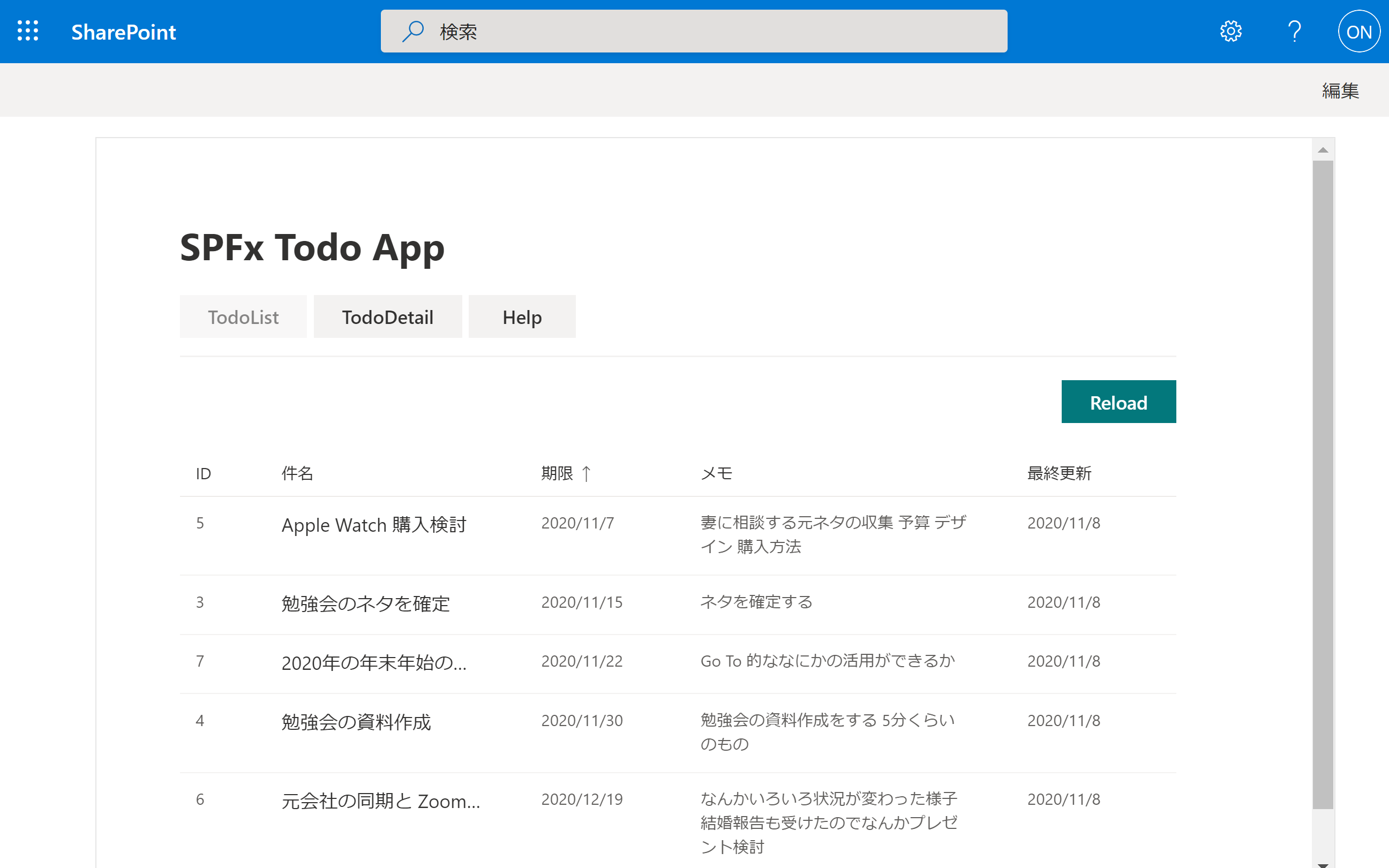
Task: Switch to the Help tab
Action: [x=521, y=316]
